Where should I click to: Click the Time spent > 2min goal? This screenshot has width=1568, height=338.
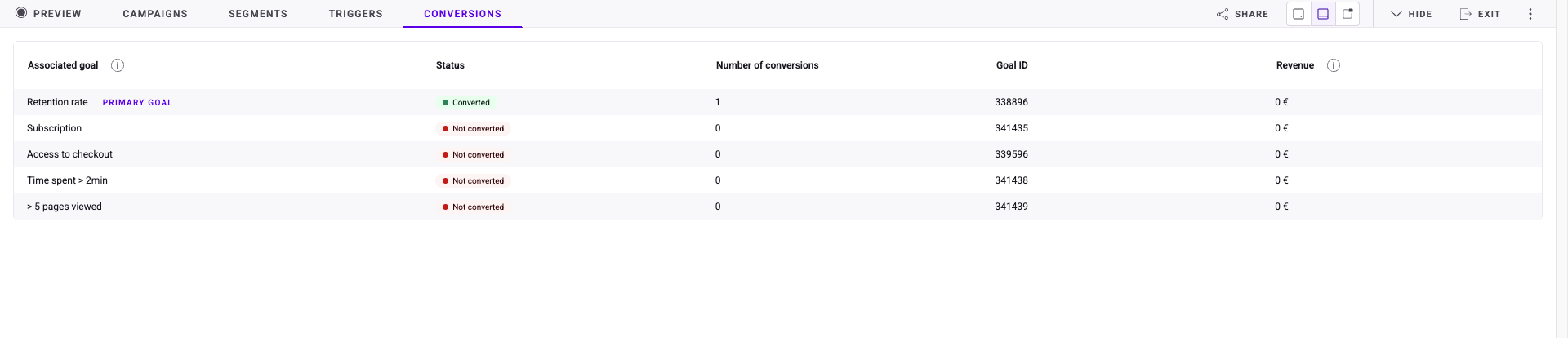(67, 180)
